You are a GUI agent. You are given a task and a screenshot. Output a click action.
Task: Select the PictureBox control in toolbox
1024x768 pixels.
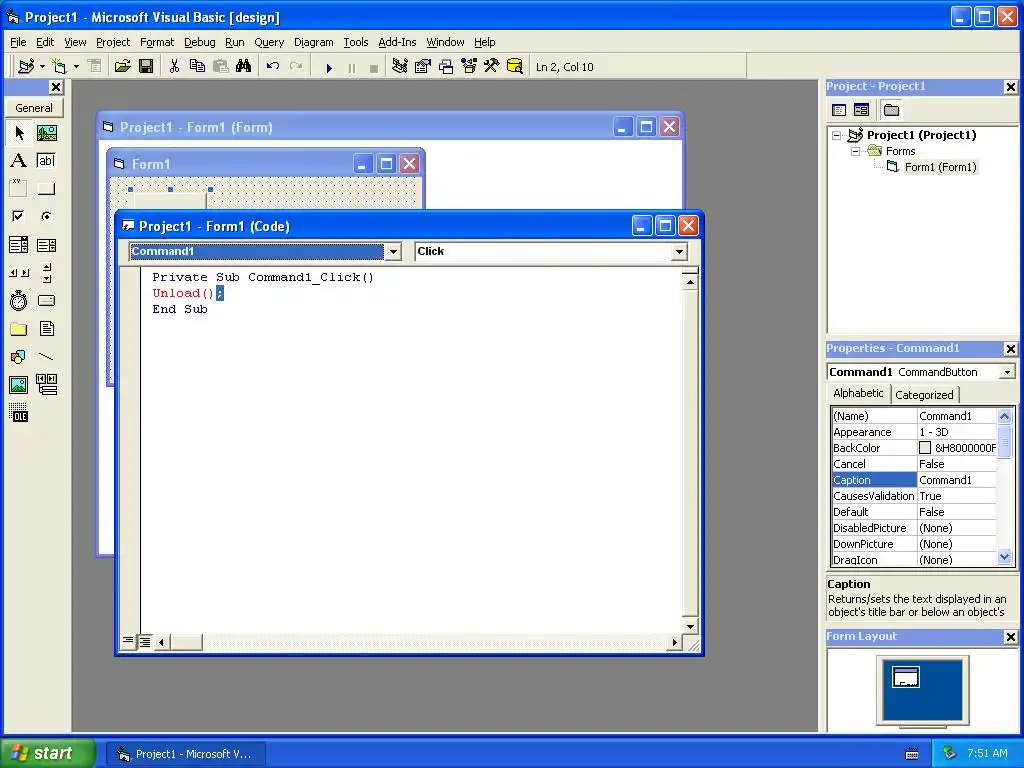[46, 133]
